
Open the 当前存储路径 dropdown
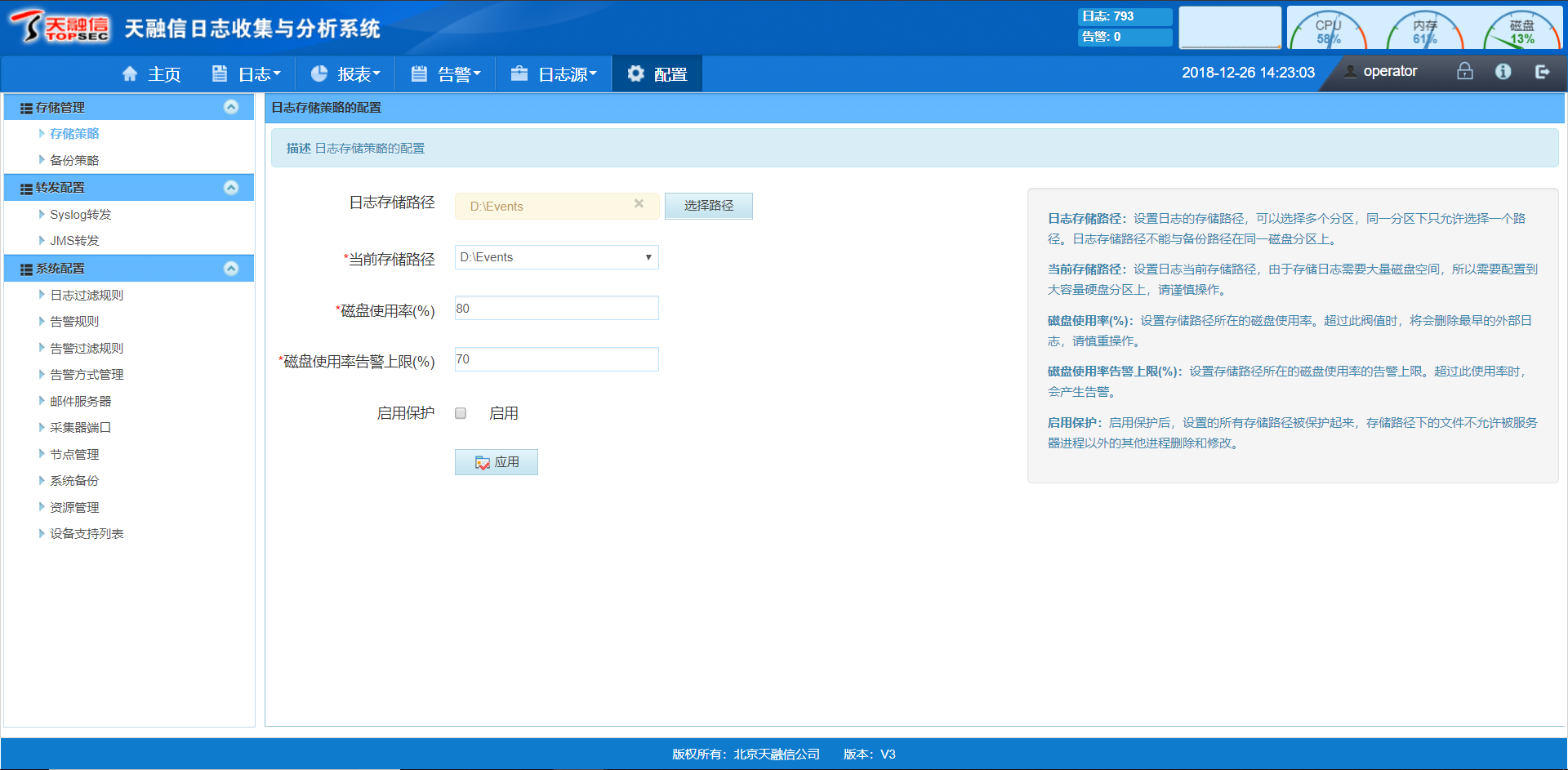pos(556,257)
